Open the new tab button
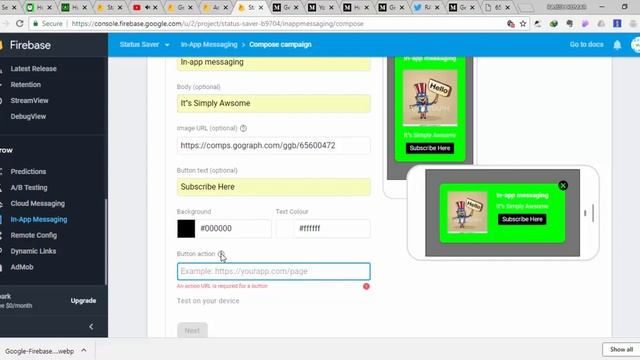Viewport: 640px width, 360px height. pos(526,7)
